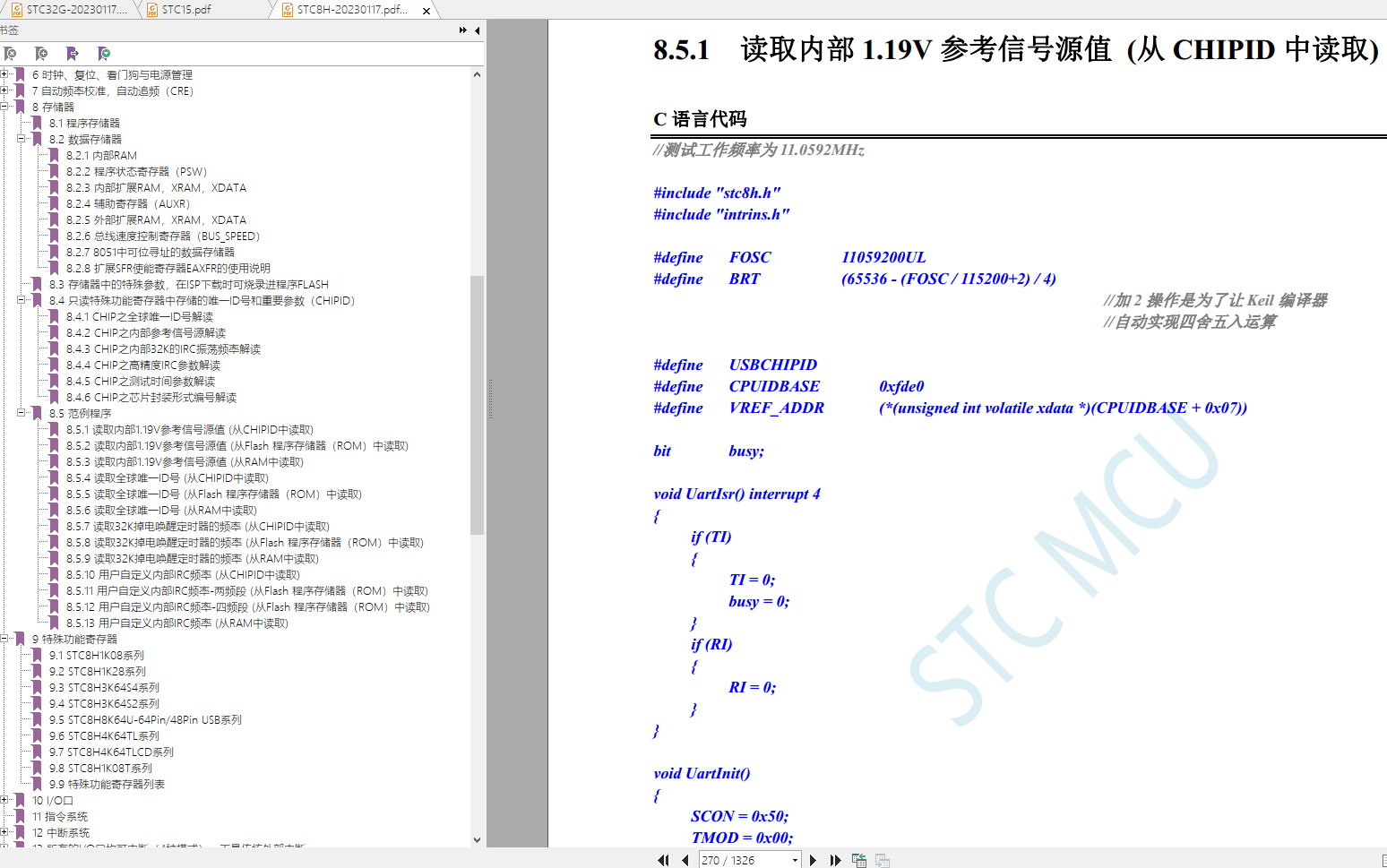Switch to the STC15.pdf tab
Viewport: 1387px width, 868px height.
pos(206,10)
